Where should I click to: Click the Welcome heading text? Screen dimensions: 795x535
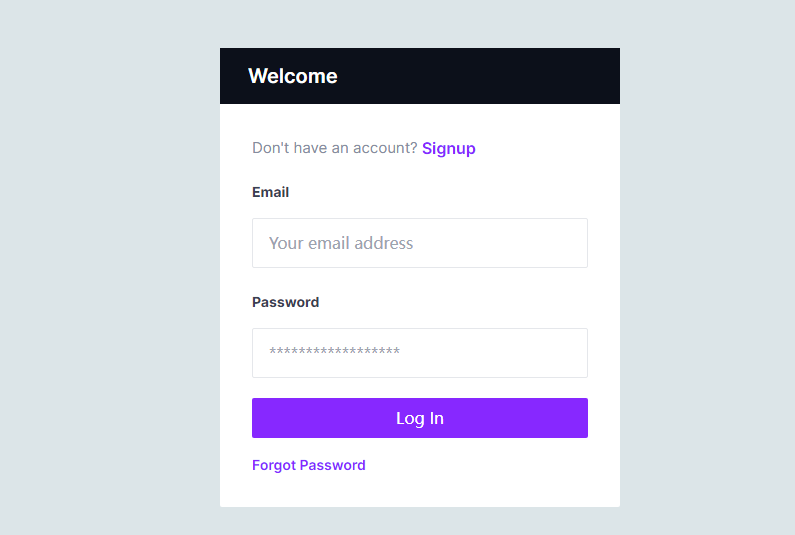(x=293, y=76)
